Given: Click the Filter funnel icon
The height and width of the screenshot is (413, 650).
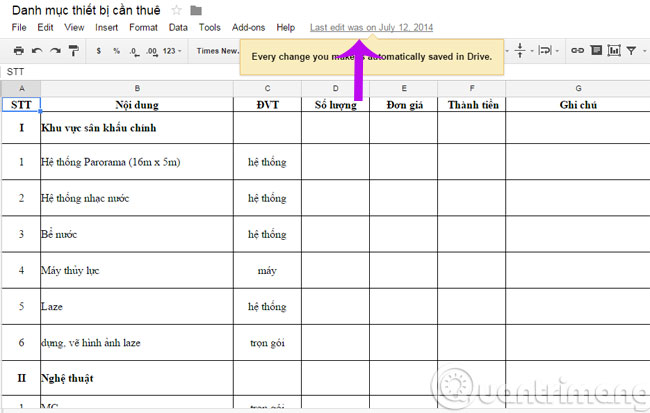Looking at the screenshot, I should (631, 51).
